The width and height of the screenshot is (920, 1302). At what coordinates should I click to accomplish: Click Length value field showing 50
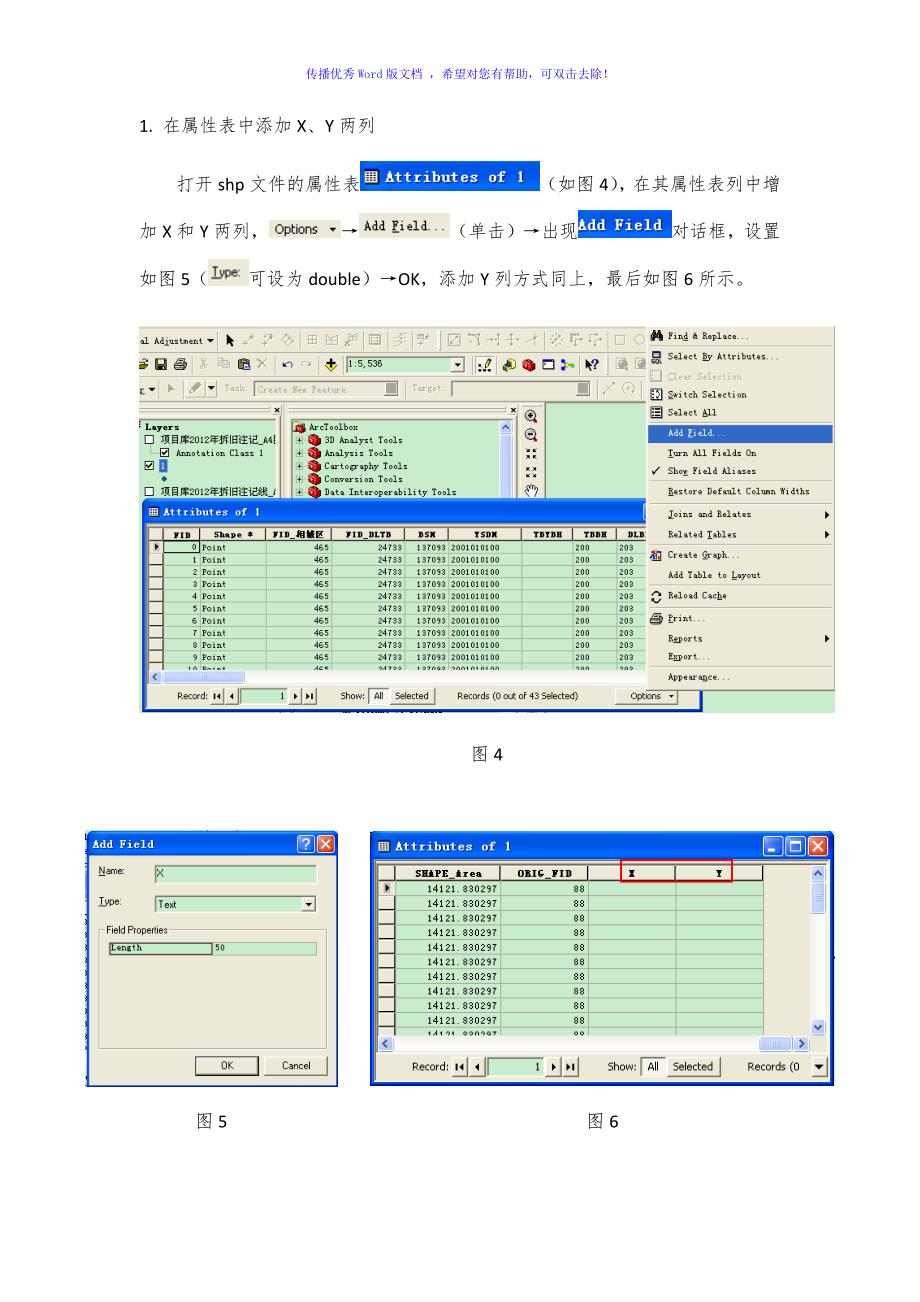pos(264,948)
